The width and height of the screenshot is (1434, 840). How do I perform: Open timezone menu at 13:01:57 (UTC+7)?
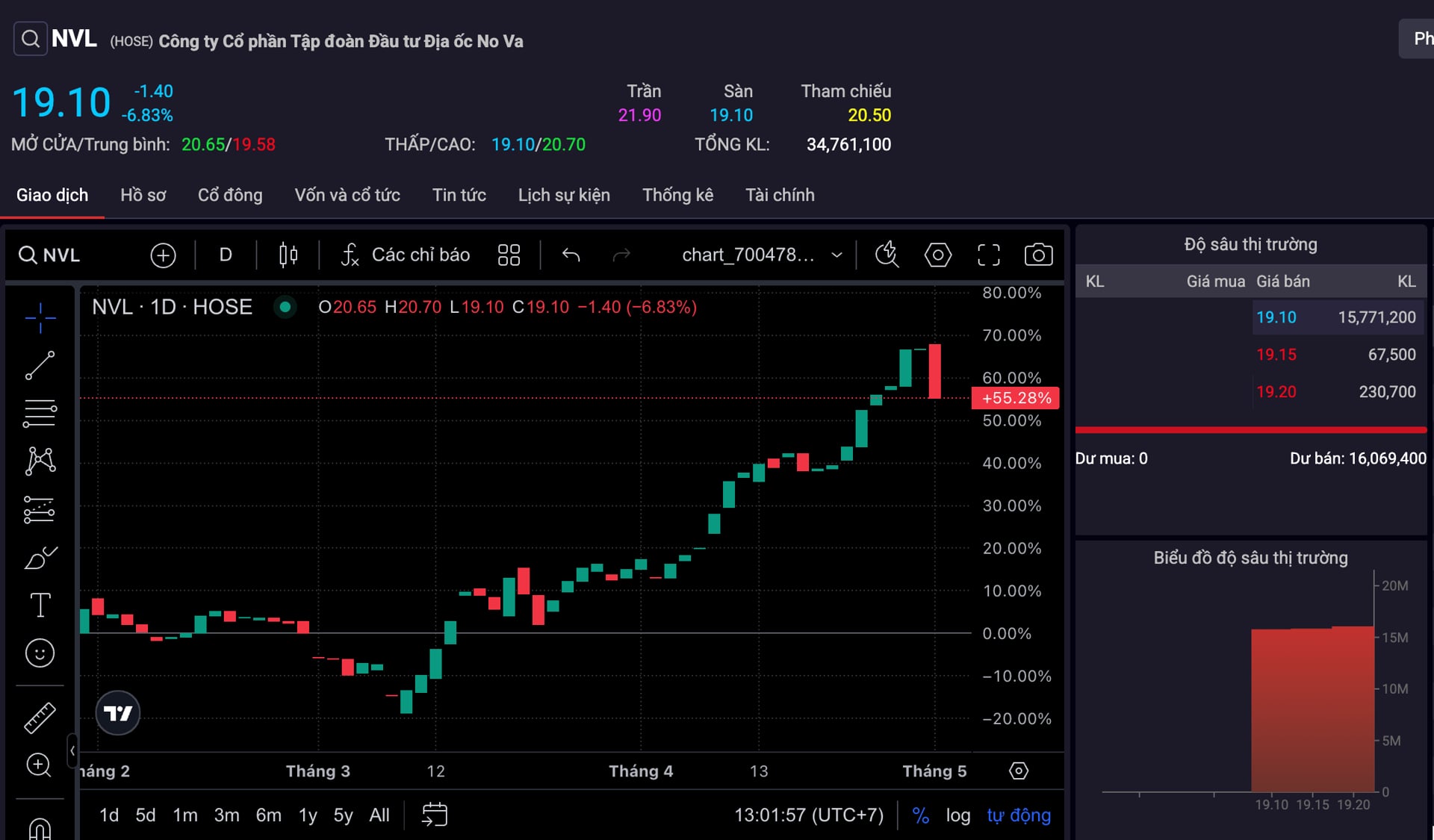(809, 815)
